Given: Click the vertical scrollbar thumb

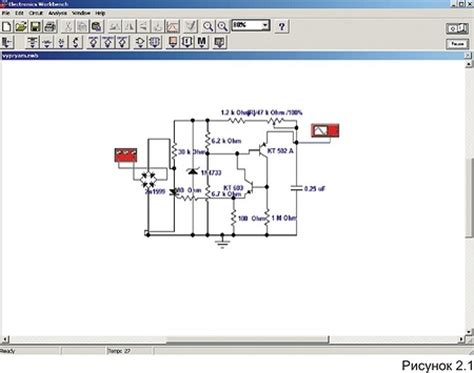Looking at the screenshot, I should coord(469,199).
